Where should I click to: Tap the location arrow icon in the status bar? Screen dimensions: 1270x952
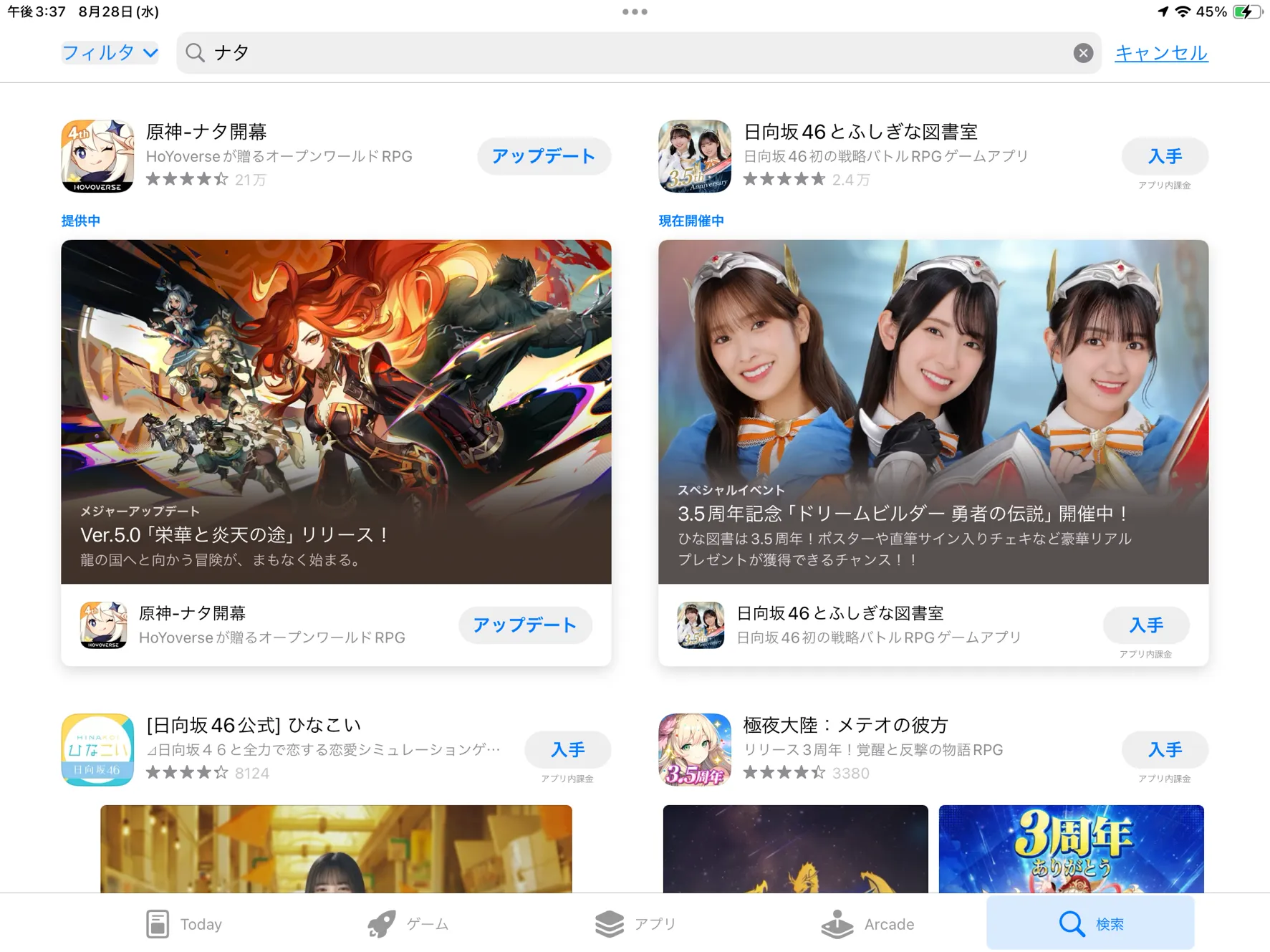coord(1163,11)
